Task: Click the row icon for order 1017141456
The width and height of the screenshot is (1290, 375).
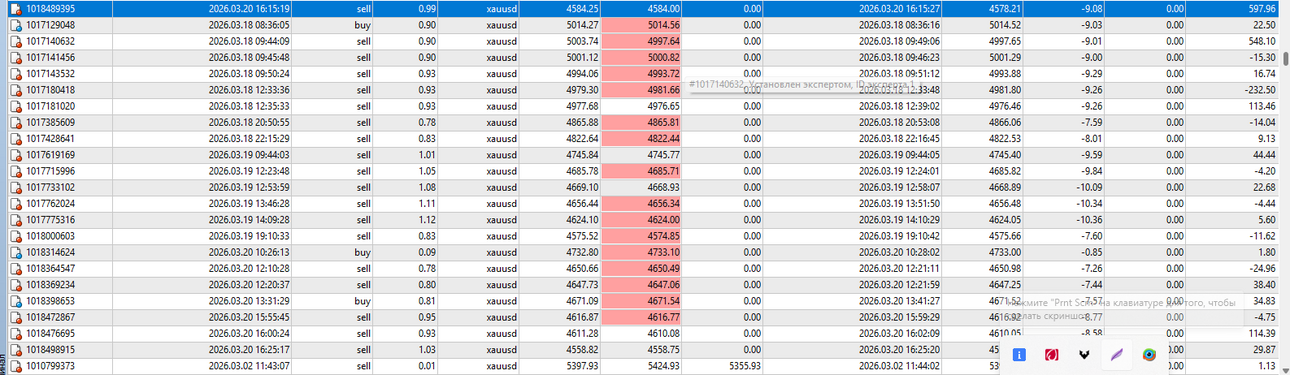Action: pyautogui.click(x=15, y=58)
